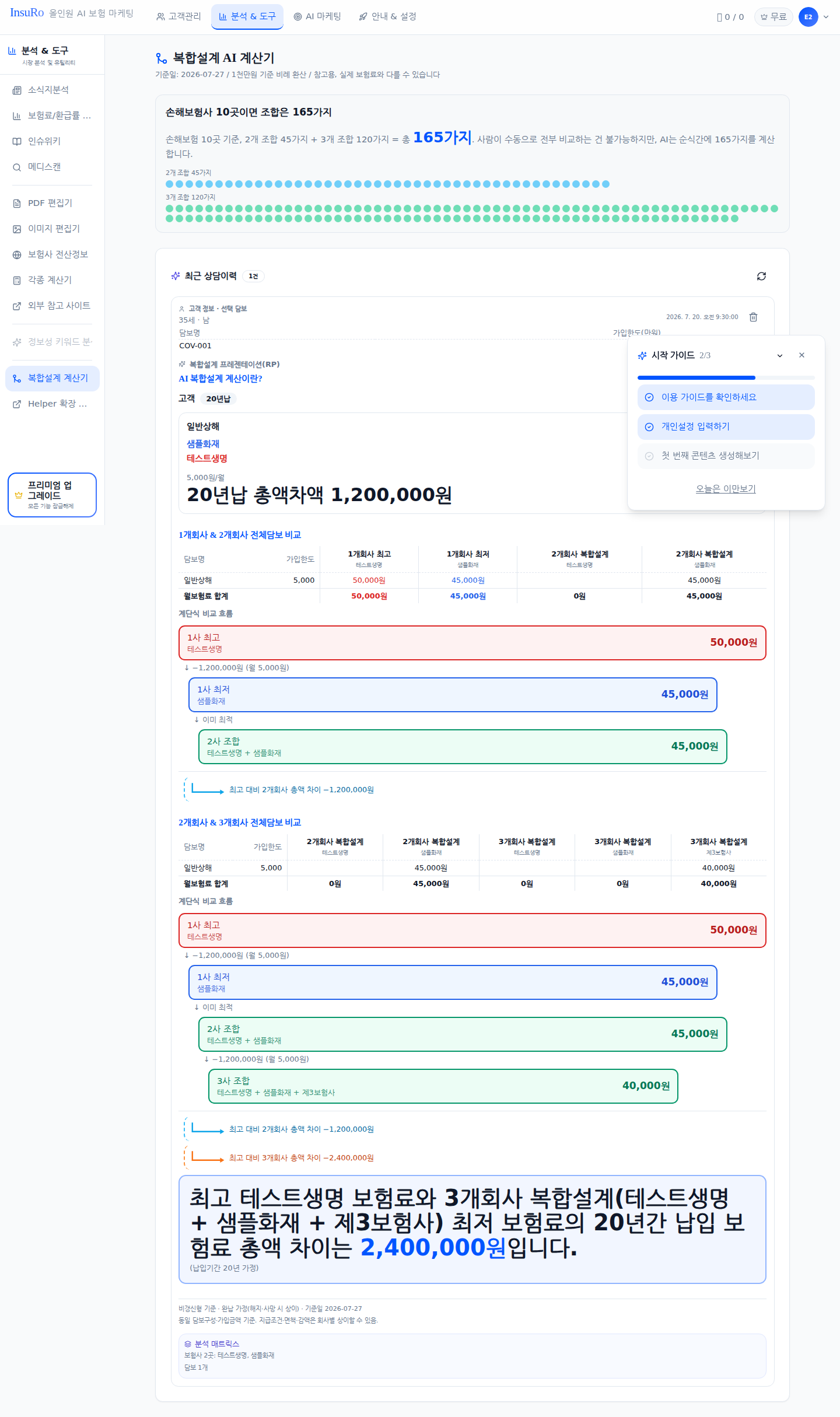Click the E2 profile avatar

[808, 17]
